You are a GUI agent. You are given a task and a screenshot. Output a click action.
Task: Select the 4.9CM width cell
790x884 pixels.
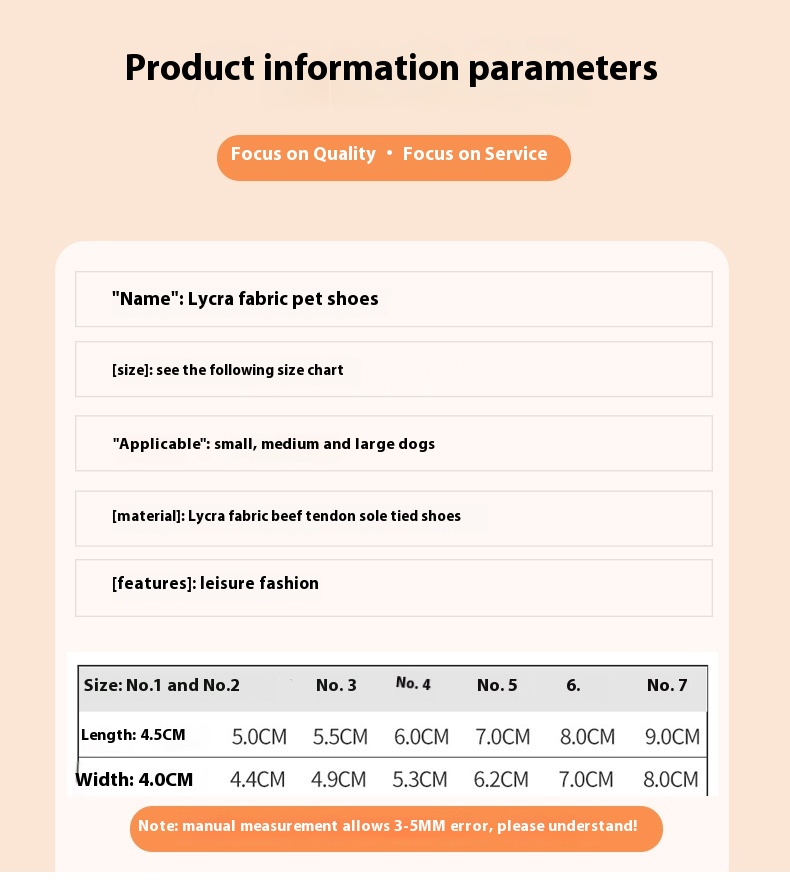[339, 780]
